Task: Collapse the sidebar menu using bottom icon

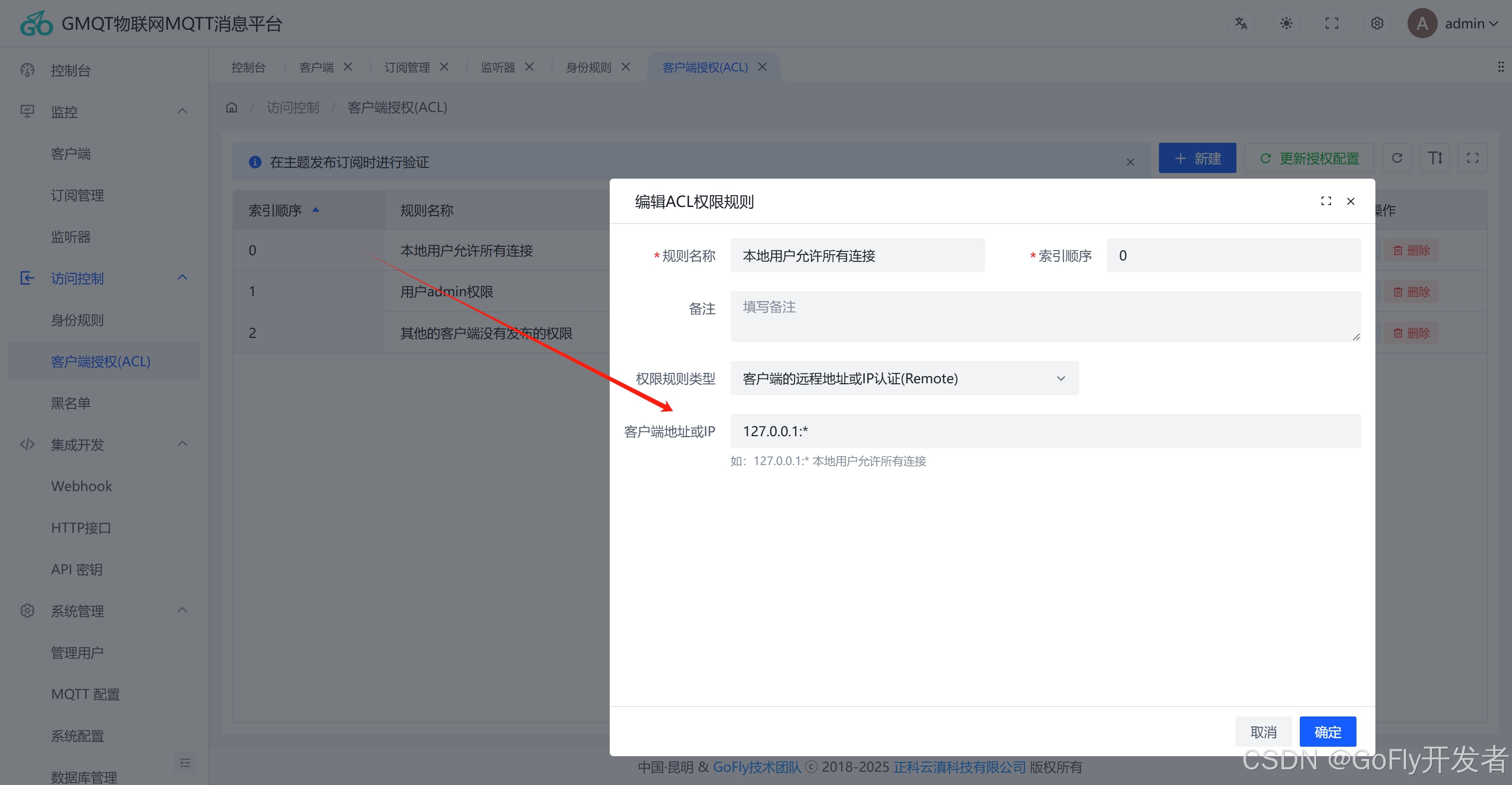Action: coord(185,763)
